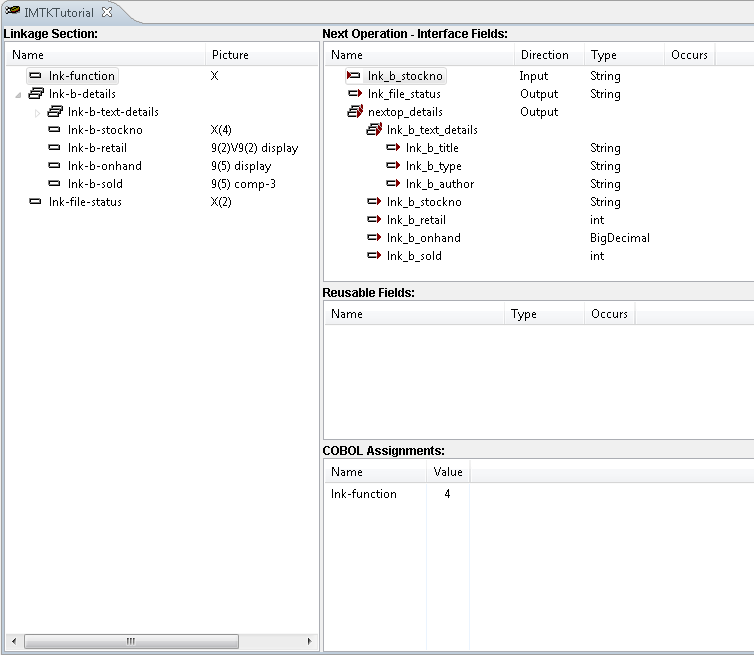Click the lnk-function field icon in Linkage Section
Image resolution: width=754 pixels, height=655 pixels.
pos(35,76)
